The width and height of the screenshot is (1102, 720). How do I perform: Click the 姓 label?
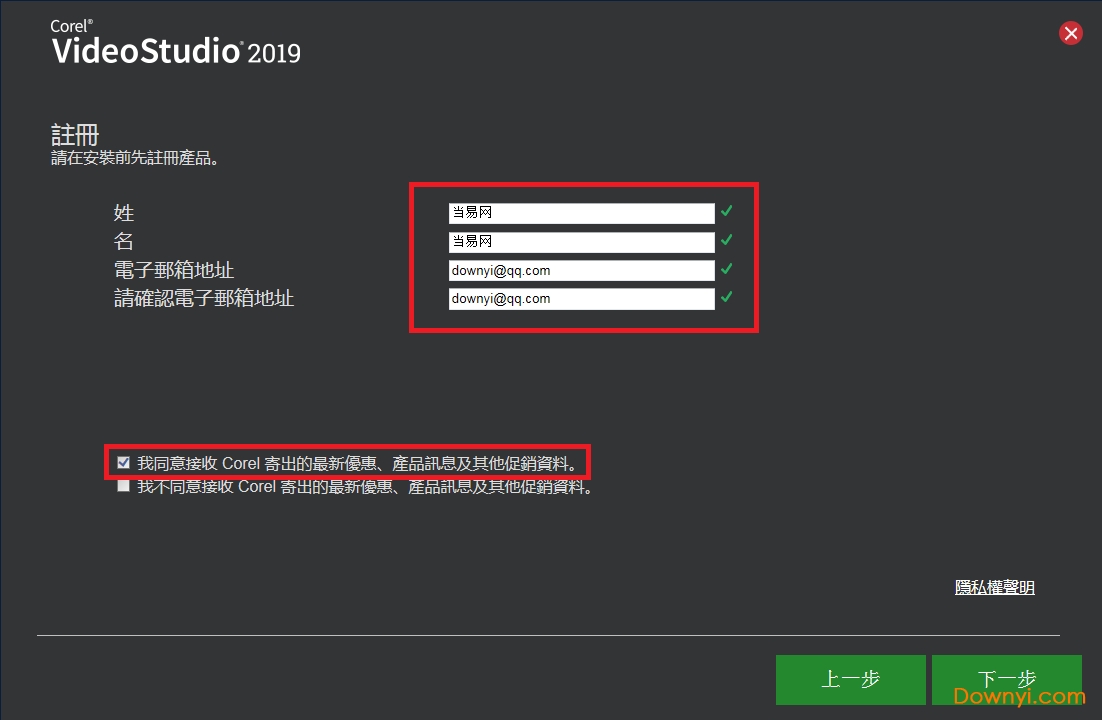(x=124, y=212)
